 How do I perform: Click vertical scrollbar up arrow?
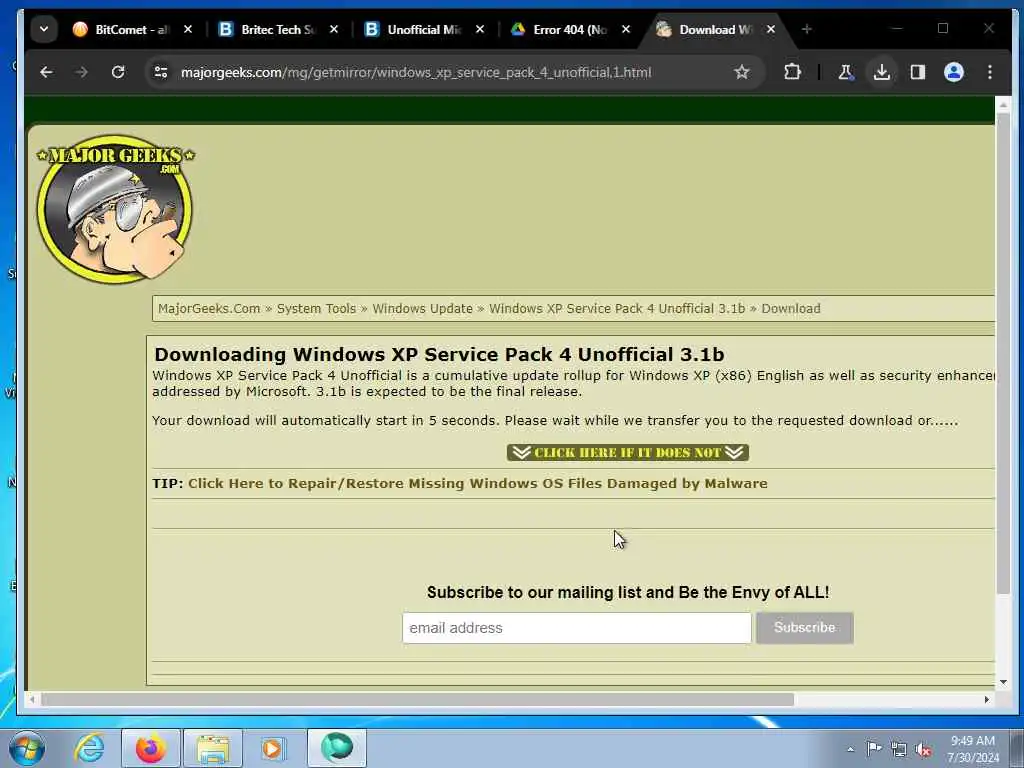(x=1003, y=105)
